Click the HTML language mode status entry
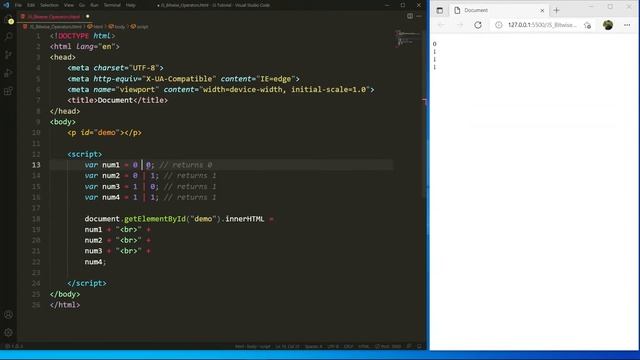The height and width of the screenshot is (360, 640). (x=364, y=346)
